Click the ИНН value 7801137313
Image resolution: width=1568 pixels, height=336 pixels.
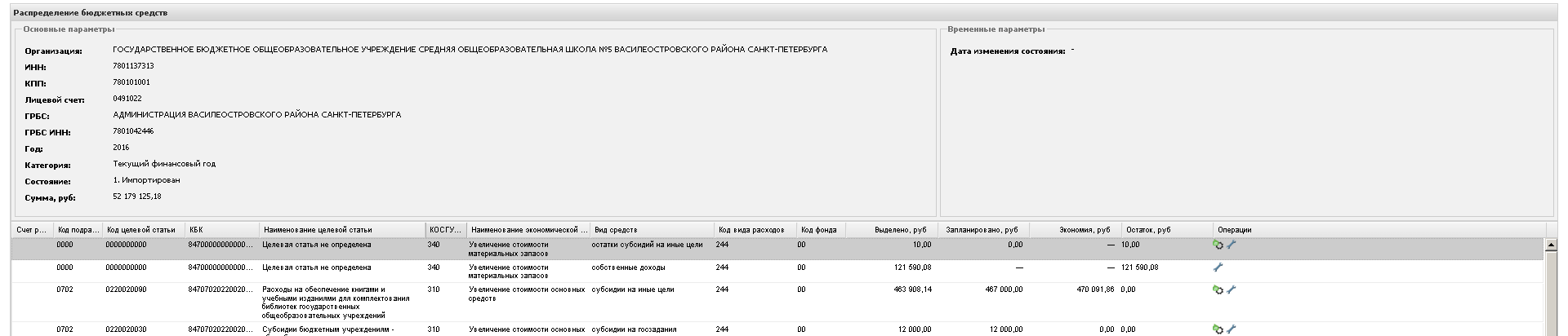coord(133,66)
